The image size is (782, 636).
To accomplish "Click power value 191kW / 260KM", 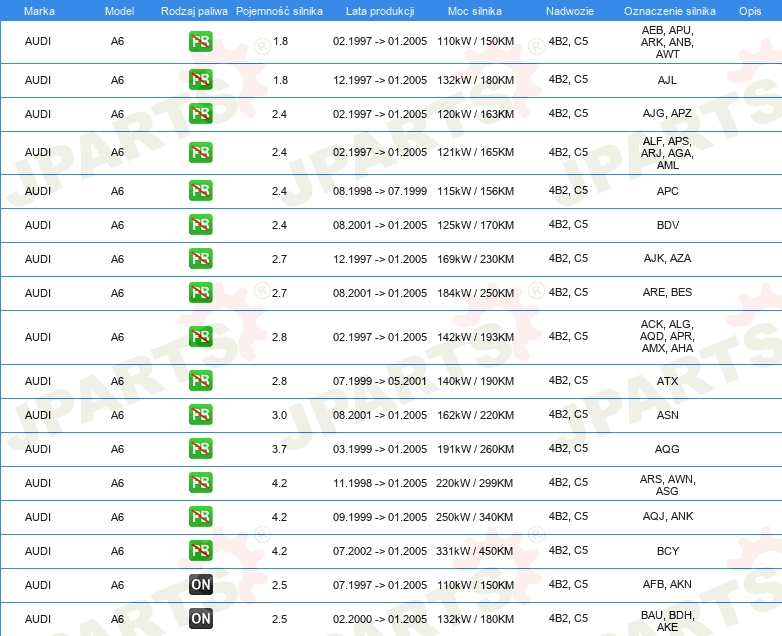I will pos(475,448).
